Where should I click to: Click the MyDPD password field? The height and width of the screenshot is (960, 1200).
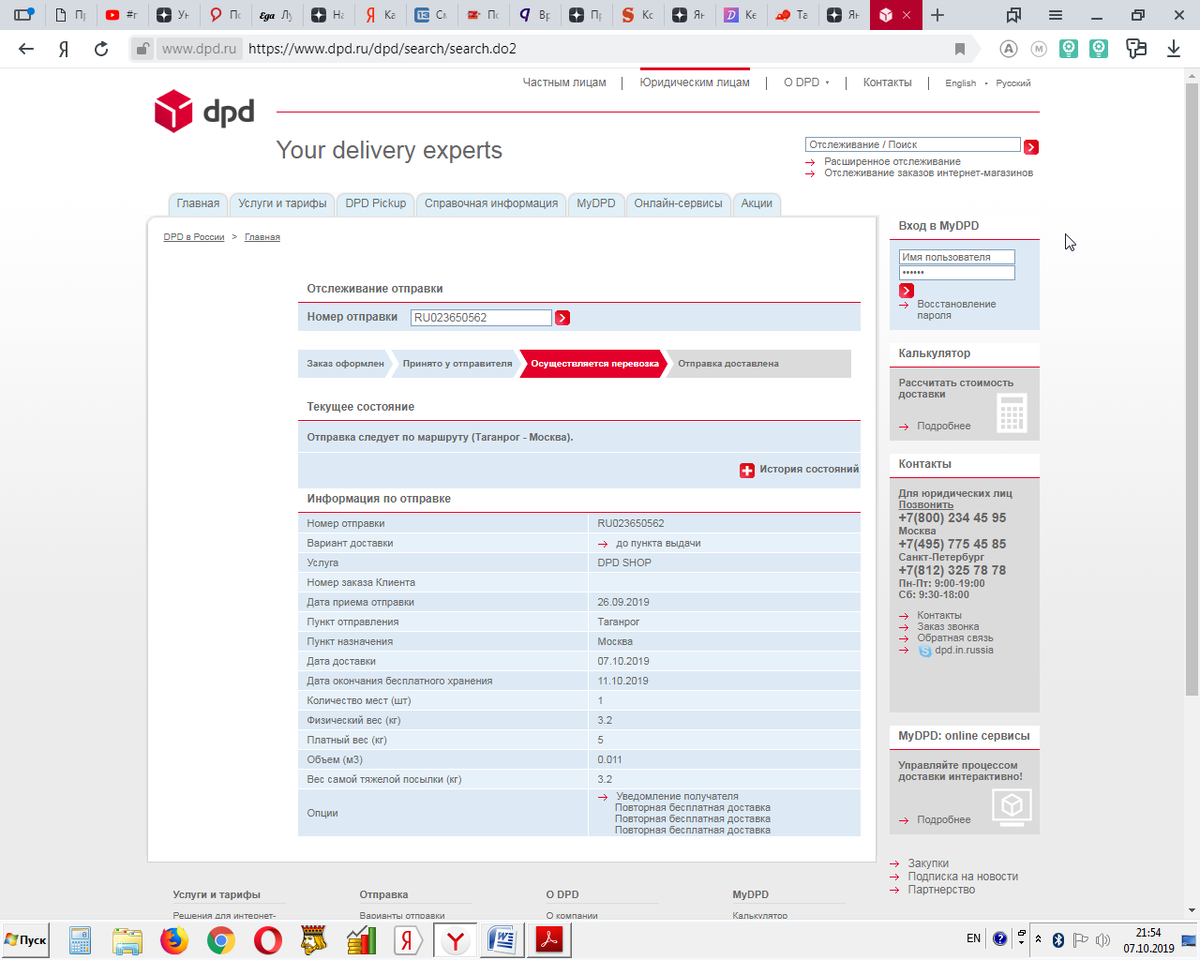pos(957,273)
